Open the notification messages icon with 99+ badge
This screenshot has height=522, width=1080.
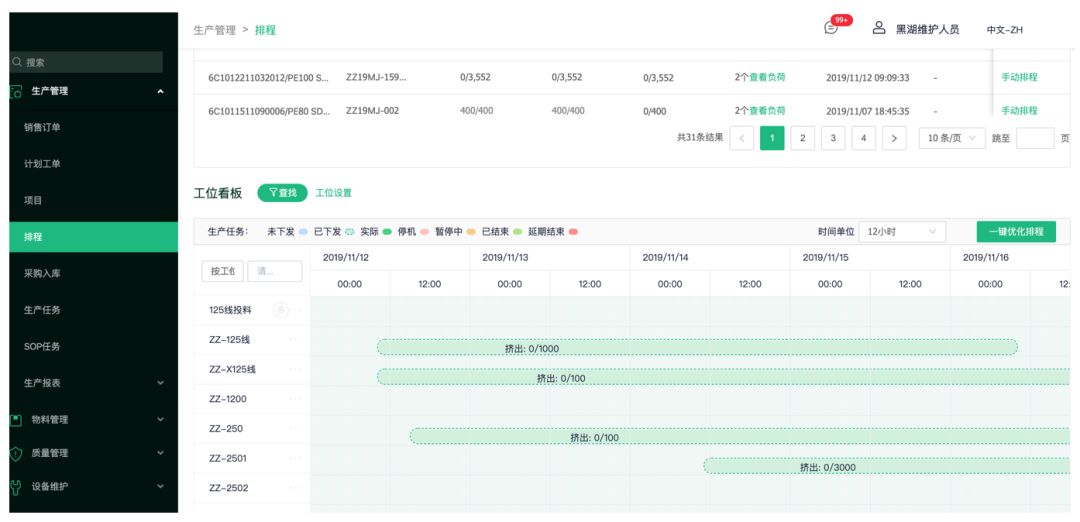pyautogui.click(x=832, y=28)
